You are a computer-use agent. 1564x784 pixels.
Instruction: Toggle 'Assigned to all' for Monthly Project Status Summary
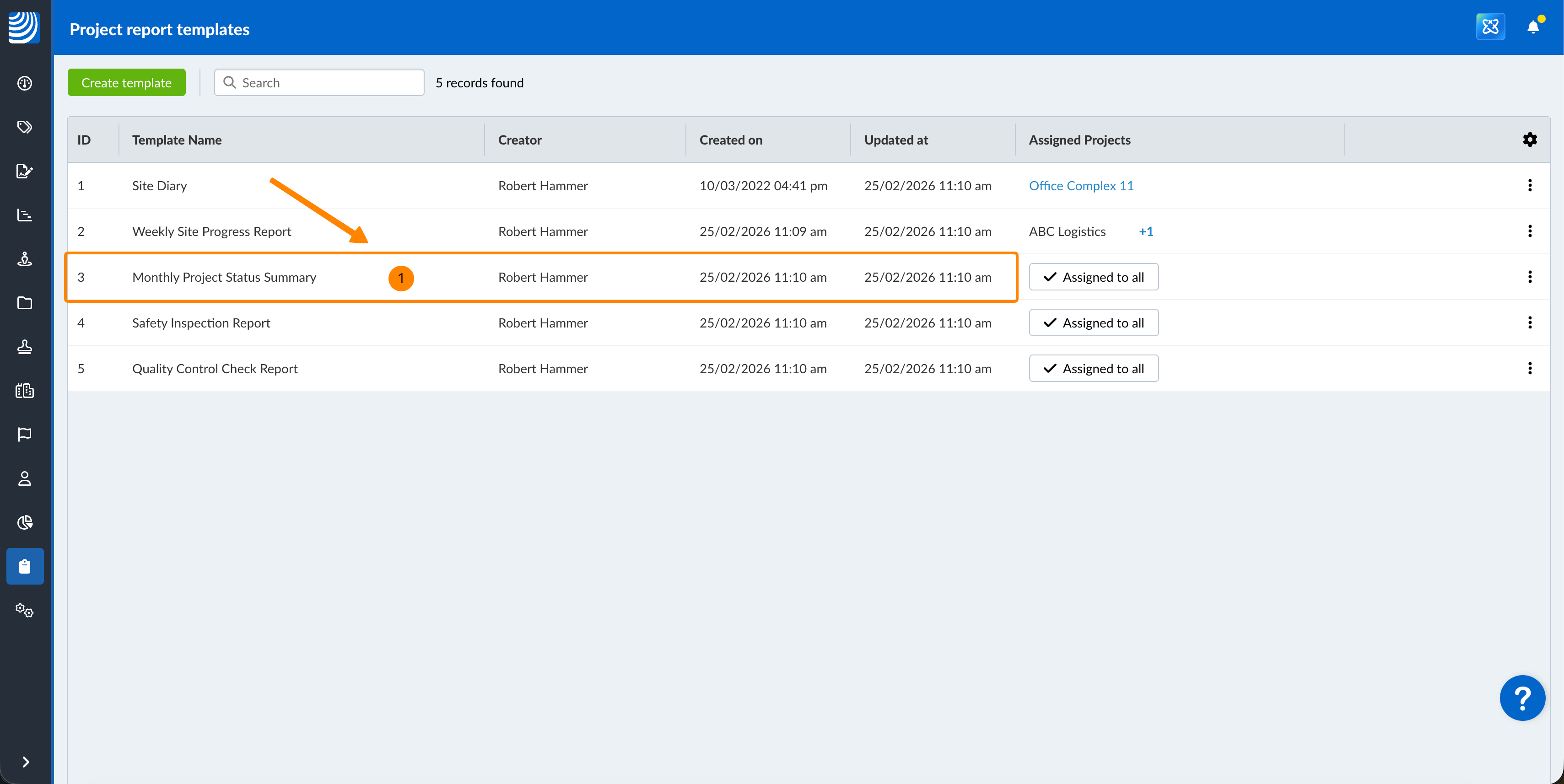[1093, 277]
